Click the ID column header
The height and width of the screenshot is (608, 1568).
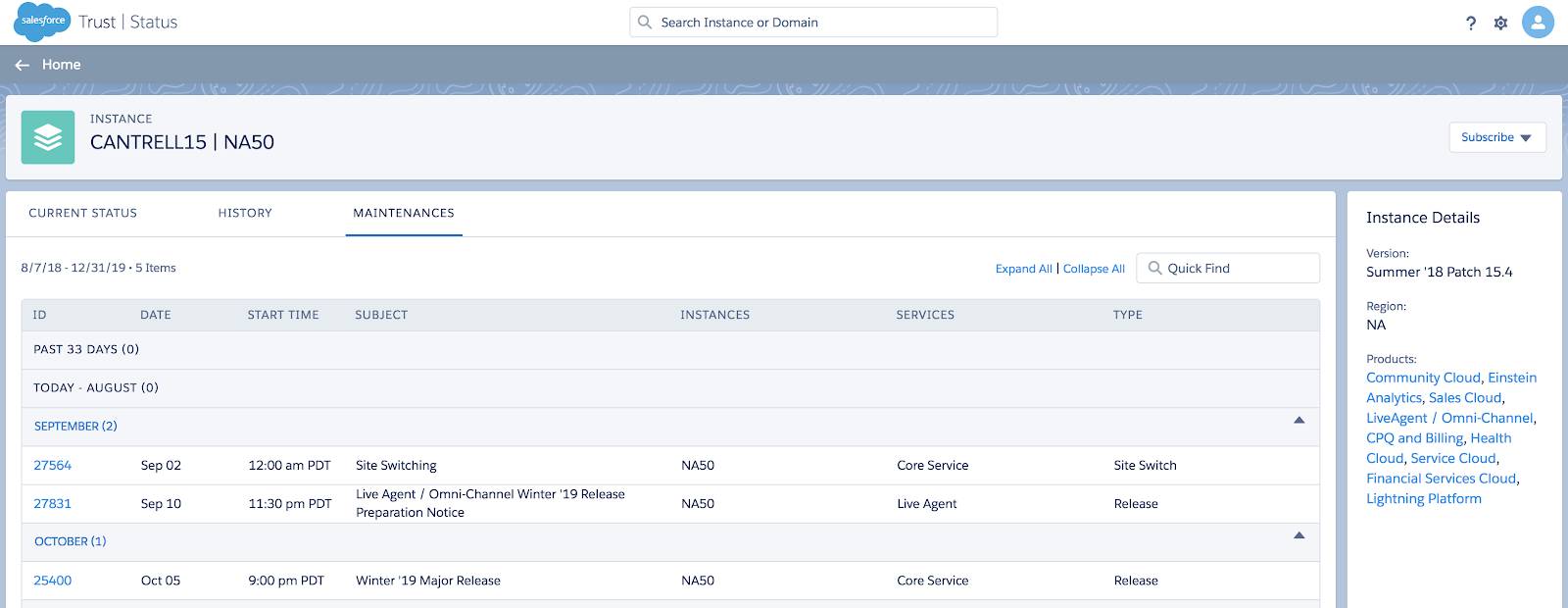click(40, 315)
